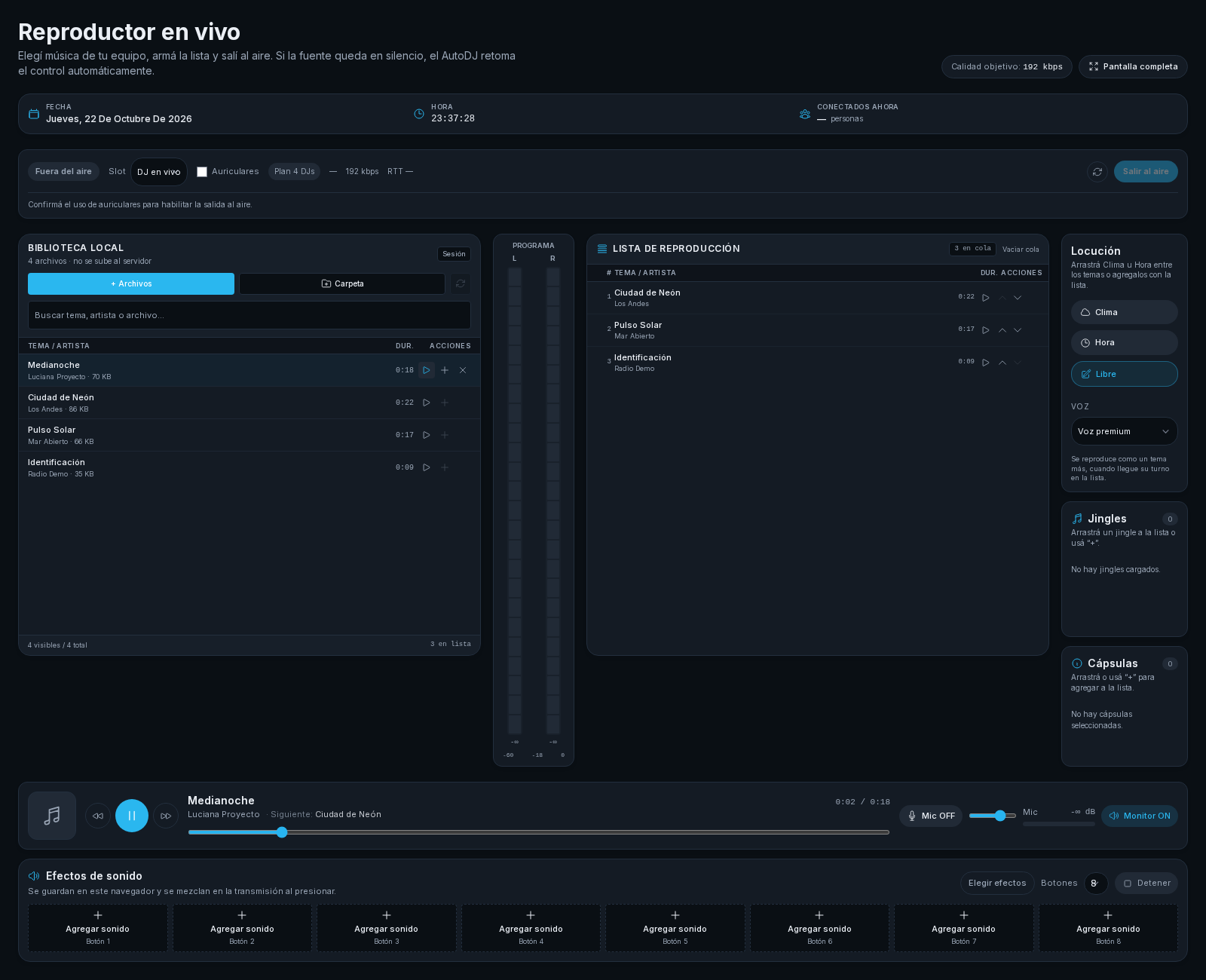Enter Pantalla completa mode
Viewport: 1206px width, 980px height.
coord(1133,66)
